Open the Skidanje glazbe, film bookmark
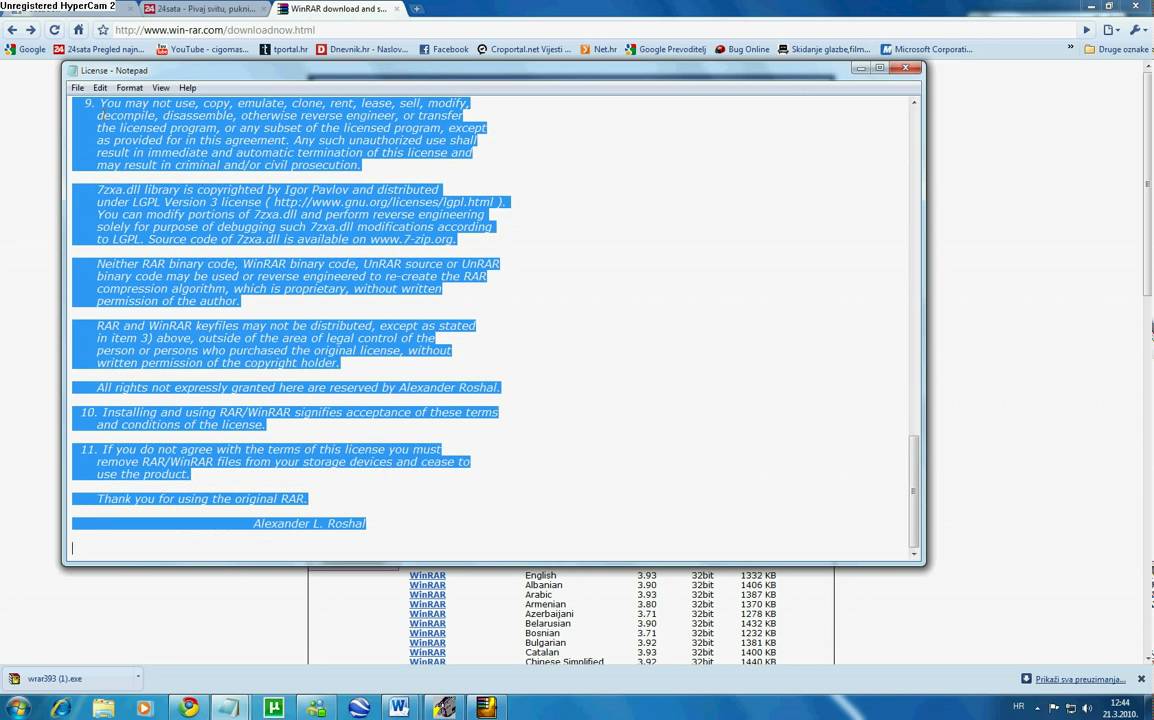 (x=824, y=49)
